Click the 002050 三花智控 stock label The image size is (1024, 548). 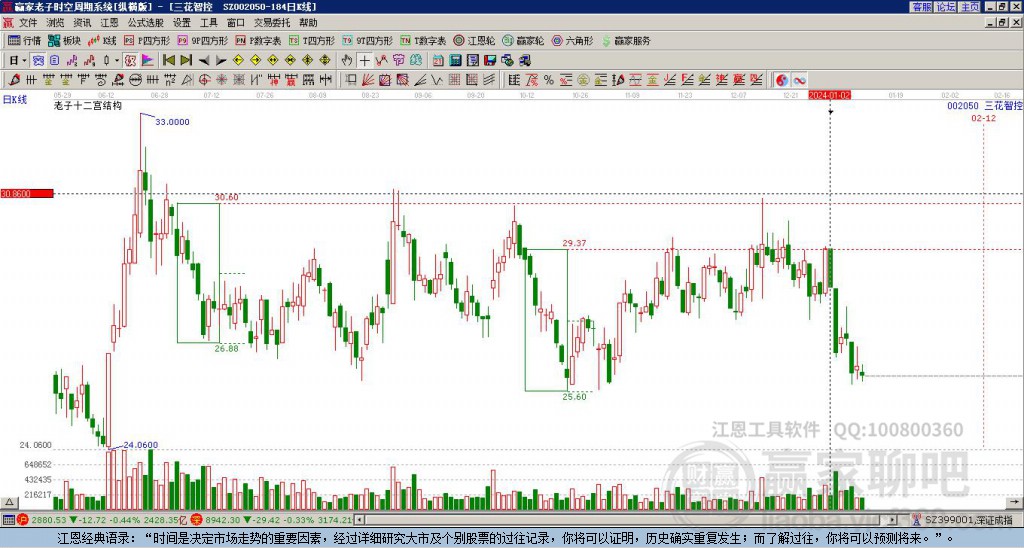pos(985,106)
